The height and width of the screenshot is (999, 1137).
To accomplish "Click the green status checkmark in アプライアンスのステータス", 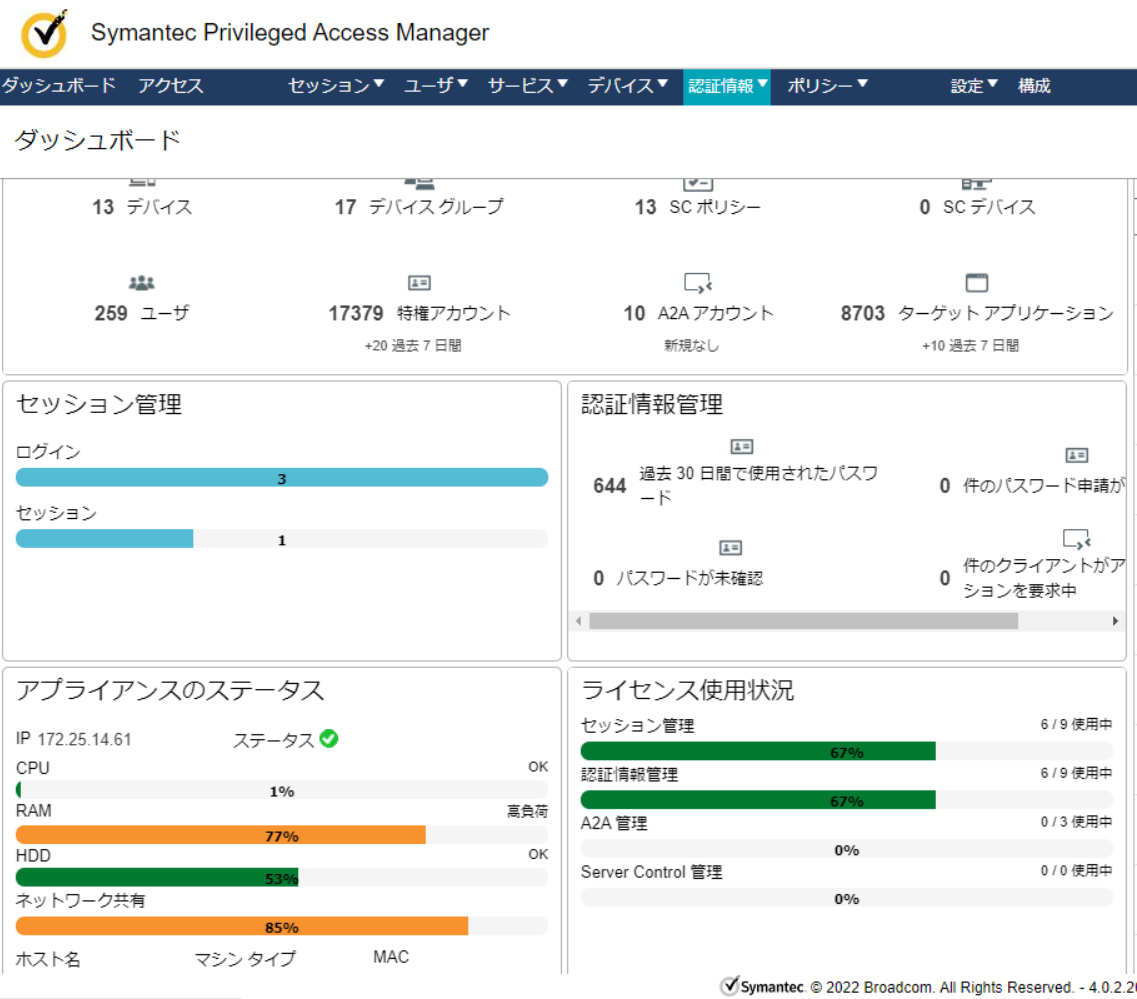I will pyautogui.click(x=330, y=740).
